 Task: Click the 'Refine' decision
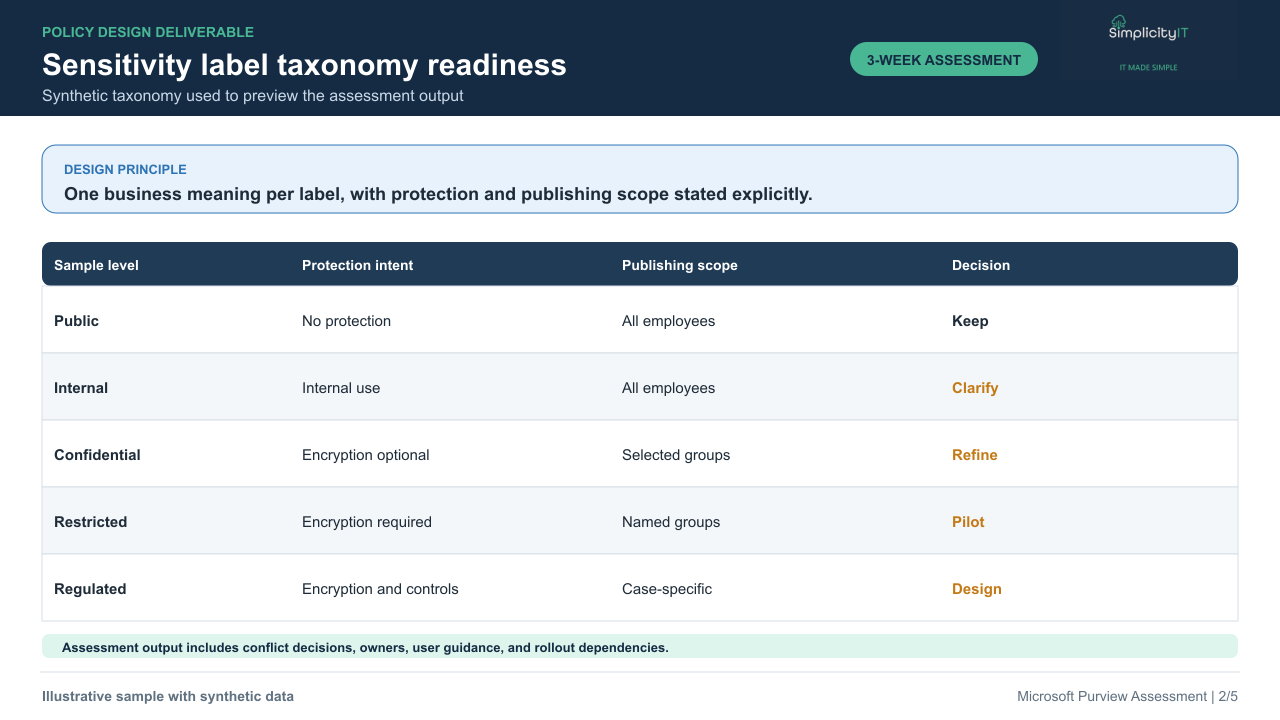tap(975, 455)
